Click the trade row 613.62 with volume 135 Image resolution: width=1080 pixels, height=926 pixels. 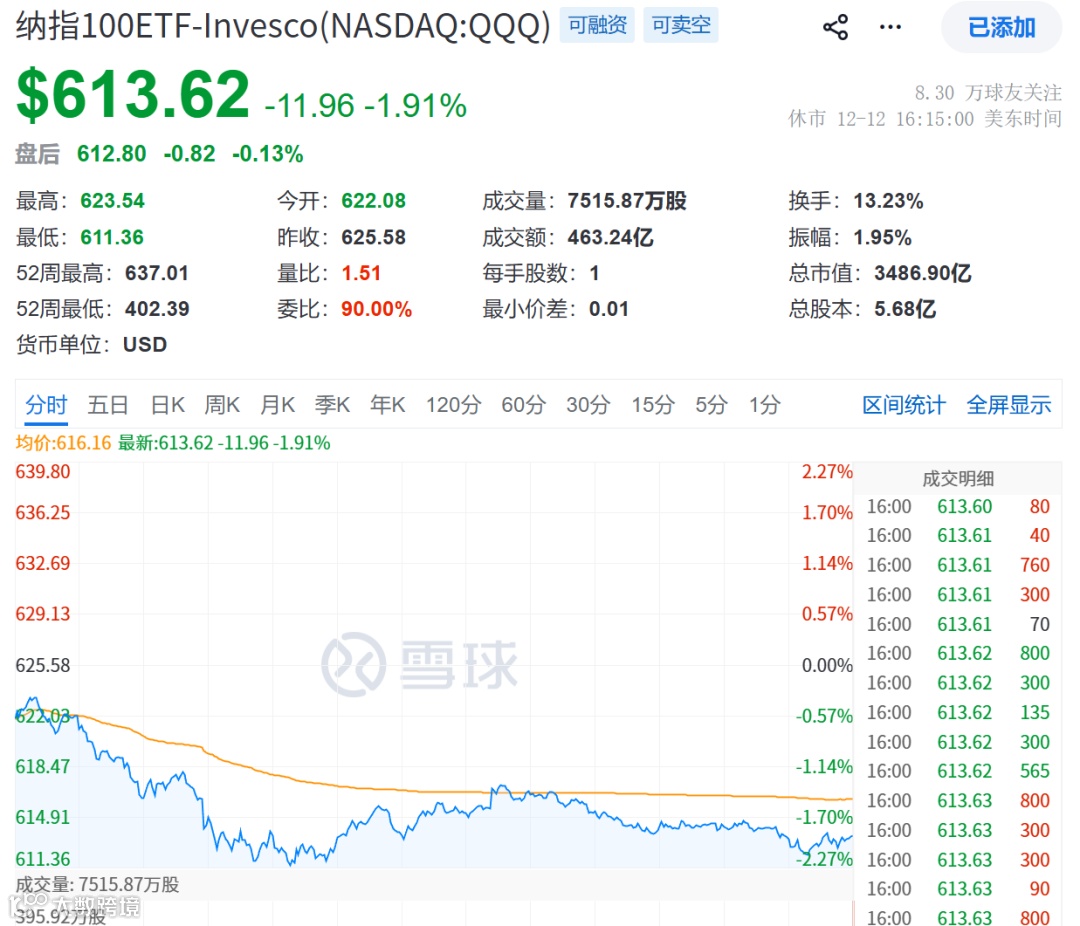point(957,713)
